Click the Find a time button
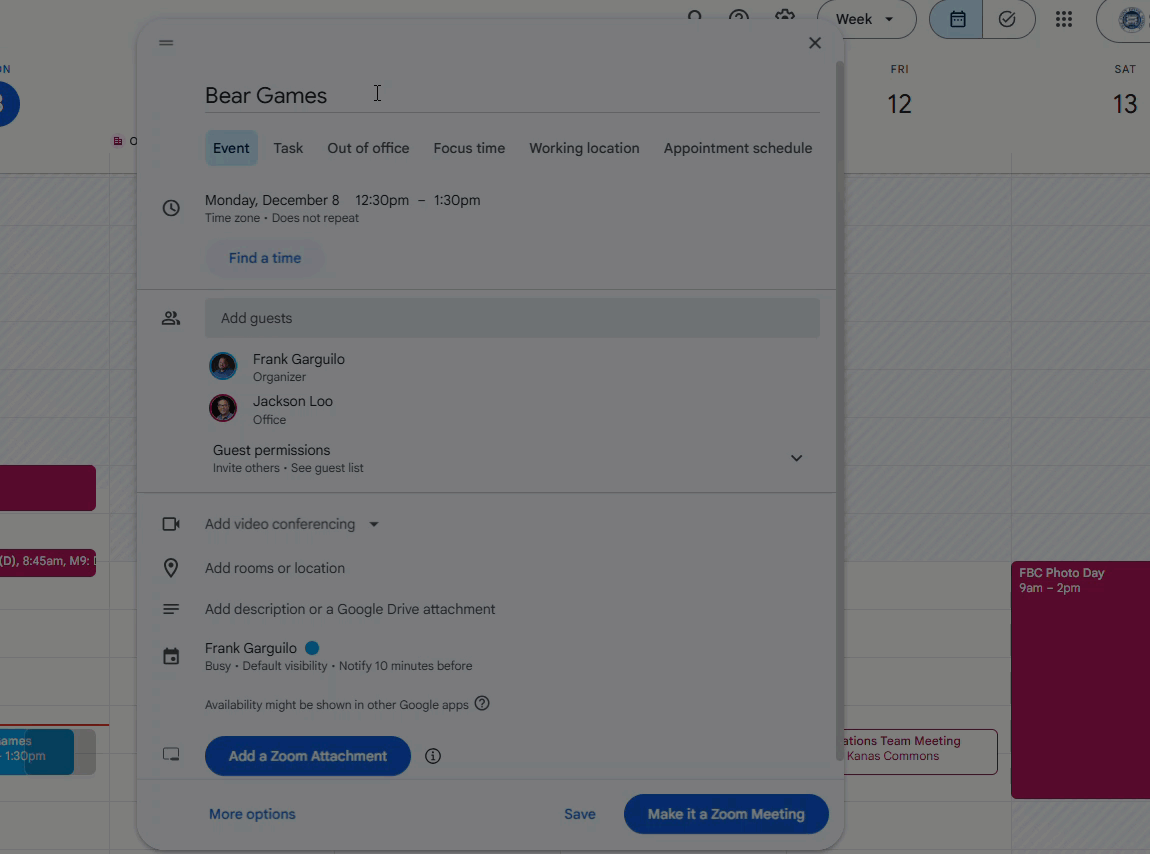This screenshot has height=854, width=1150. click(x=265, y=258)
